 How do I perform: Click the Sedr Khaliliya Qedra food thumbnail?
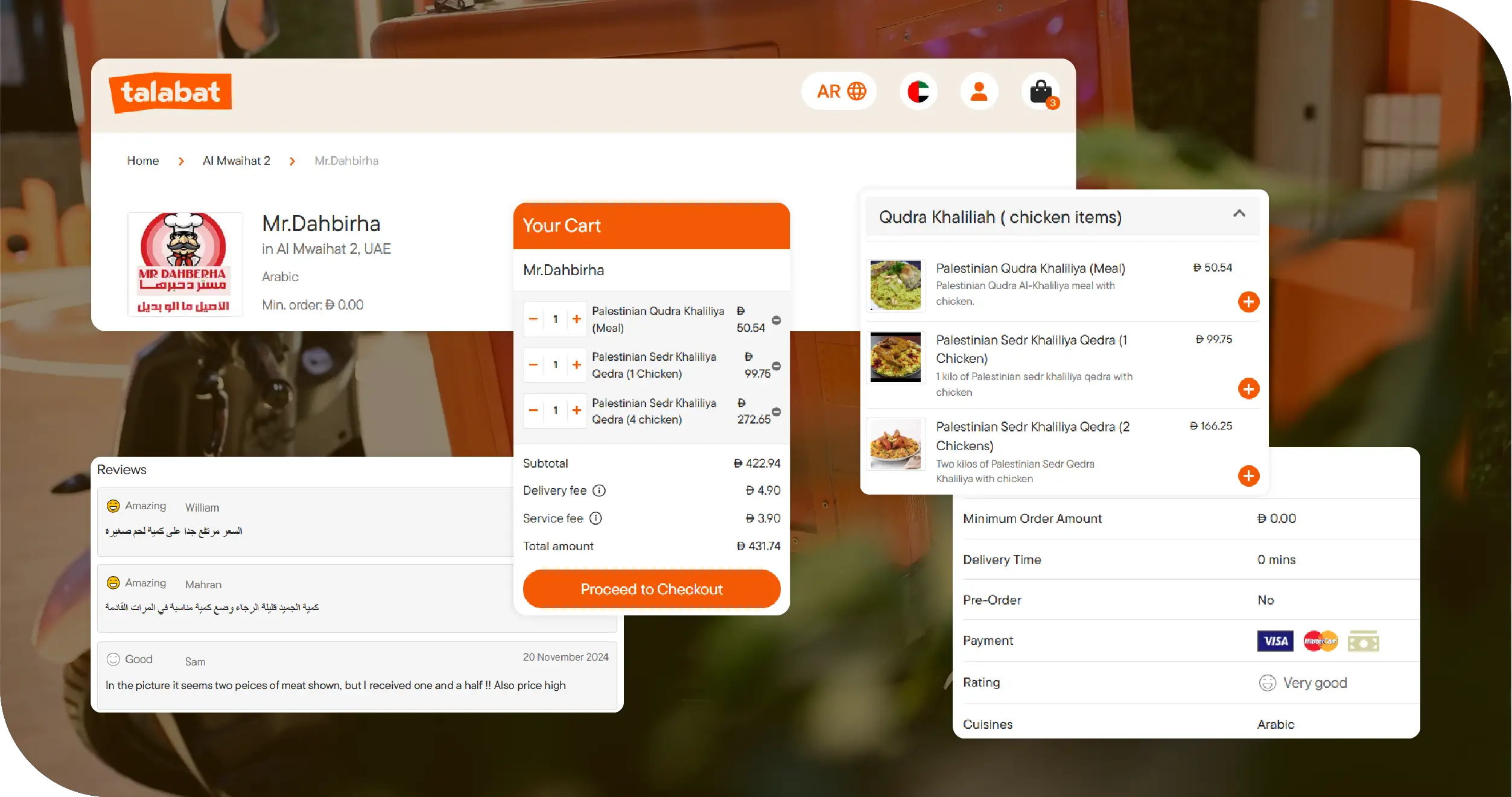895,357
